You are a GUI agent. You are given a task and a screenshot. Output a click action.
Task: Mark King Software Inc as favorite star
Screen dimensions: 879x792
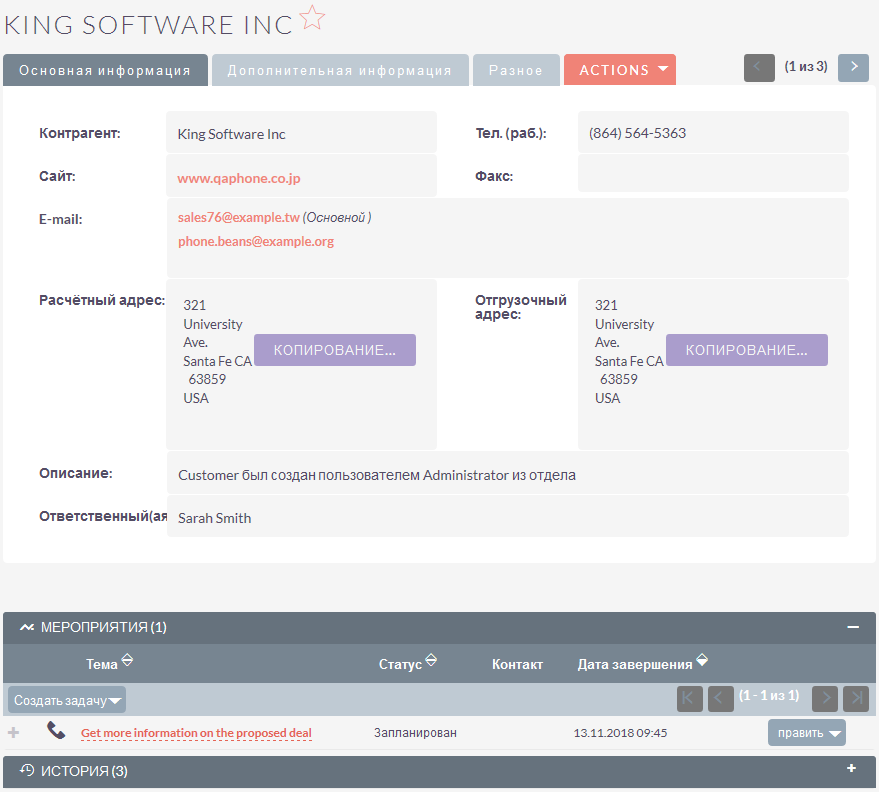(x=312, y=19)
